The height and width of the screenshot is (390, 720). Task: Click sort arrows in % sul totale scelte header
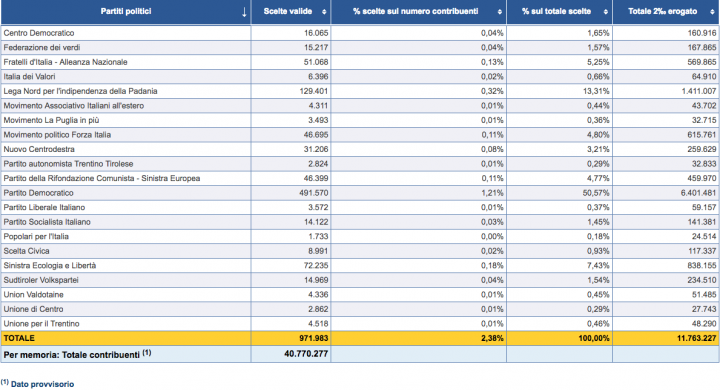606,12
